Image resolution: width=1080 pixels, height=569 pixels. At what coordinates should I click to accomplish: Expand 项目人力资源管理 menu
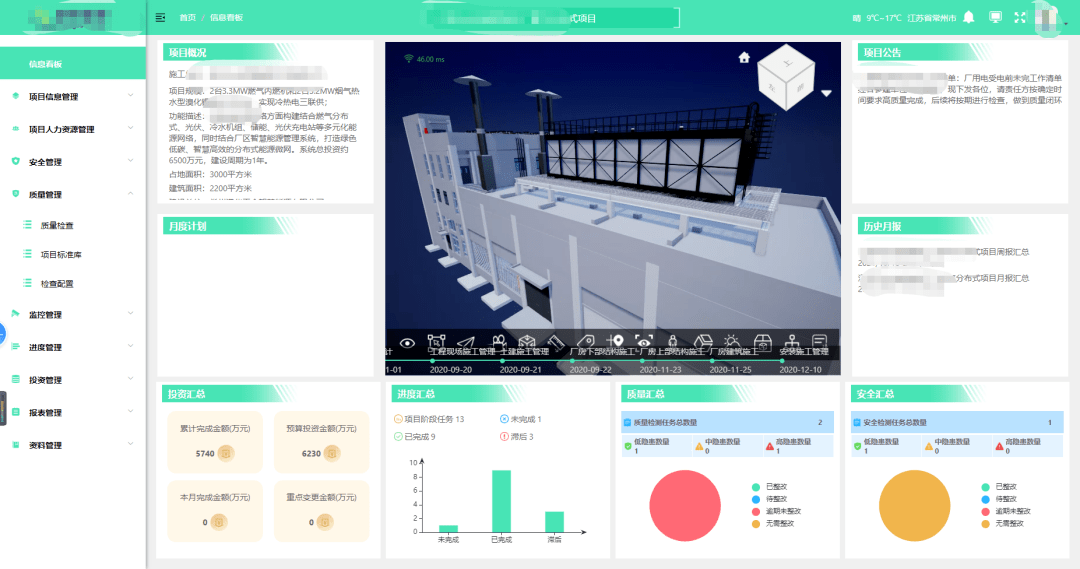[73, 129]
